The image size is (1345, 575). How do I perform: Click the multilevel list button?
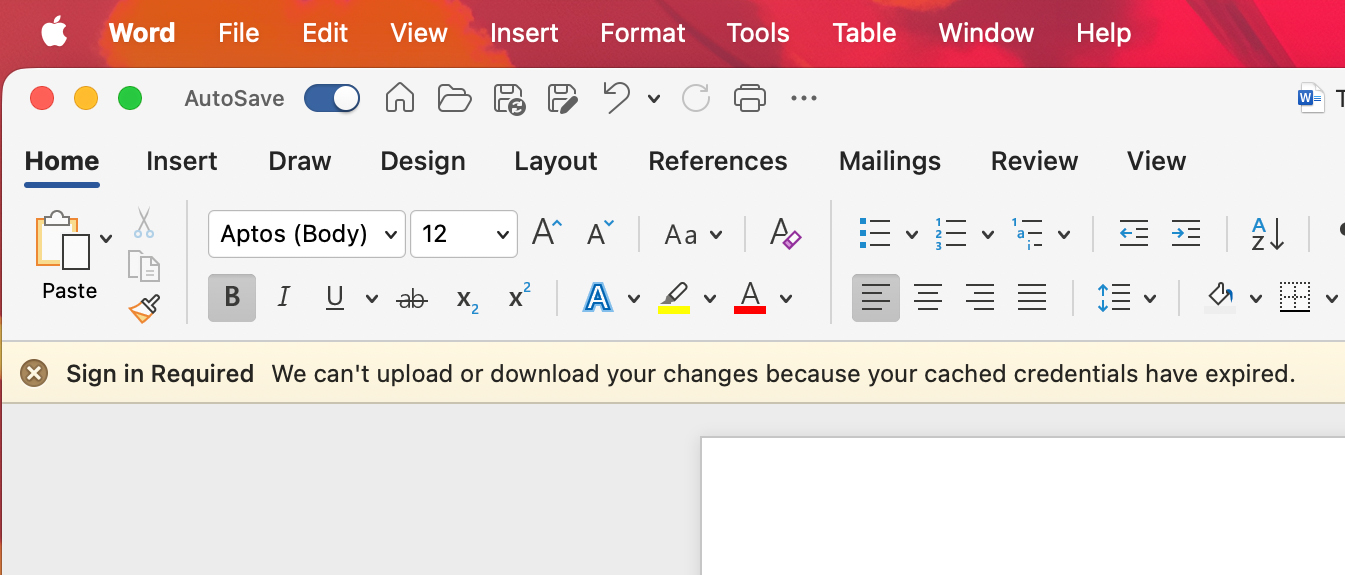pos(1027,234)
